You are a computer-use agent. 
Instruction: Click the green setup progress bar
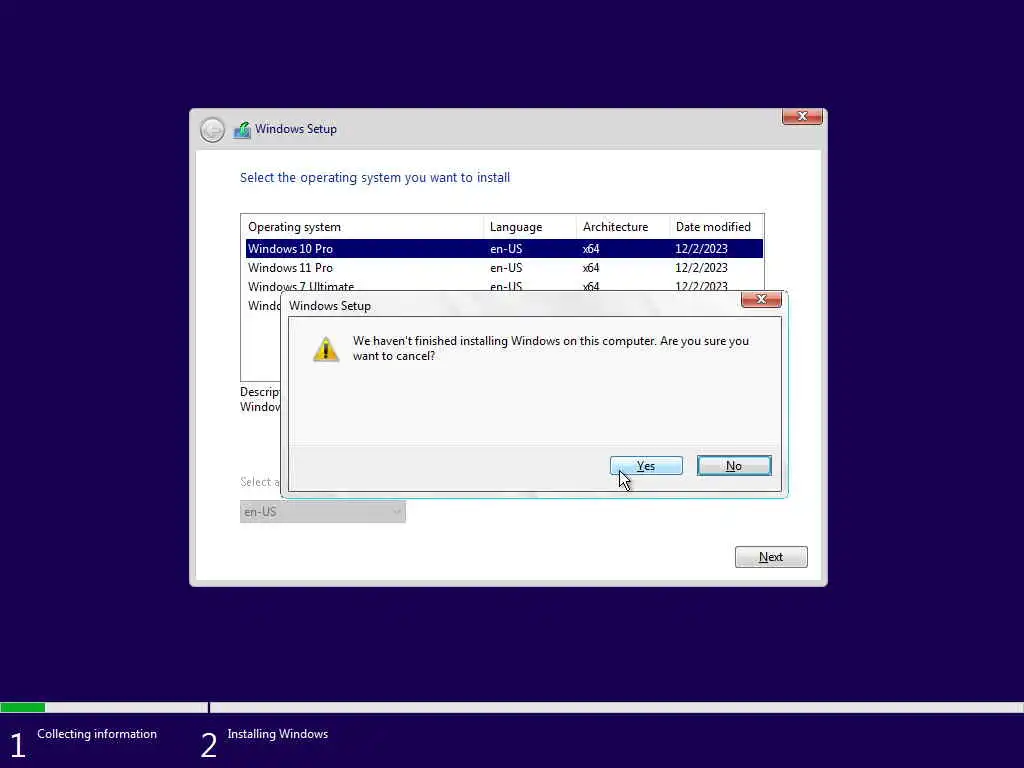click(23, 707)
